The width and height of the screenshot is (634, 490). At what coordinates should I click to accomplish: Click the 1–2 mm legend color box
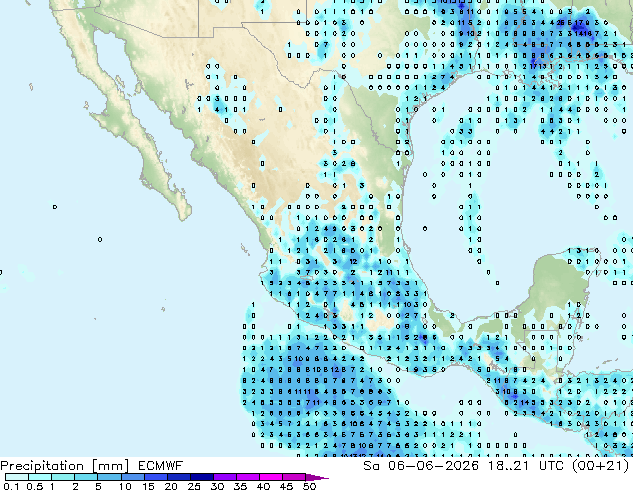click(63, 477)
